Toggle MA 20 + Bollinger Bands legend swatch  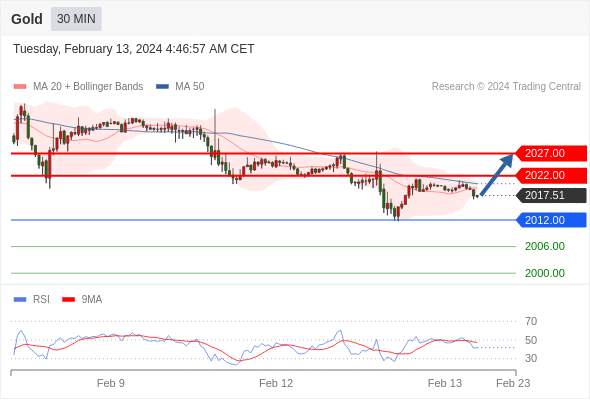coord(20,87)
